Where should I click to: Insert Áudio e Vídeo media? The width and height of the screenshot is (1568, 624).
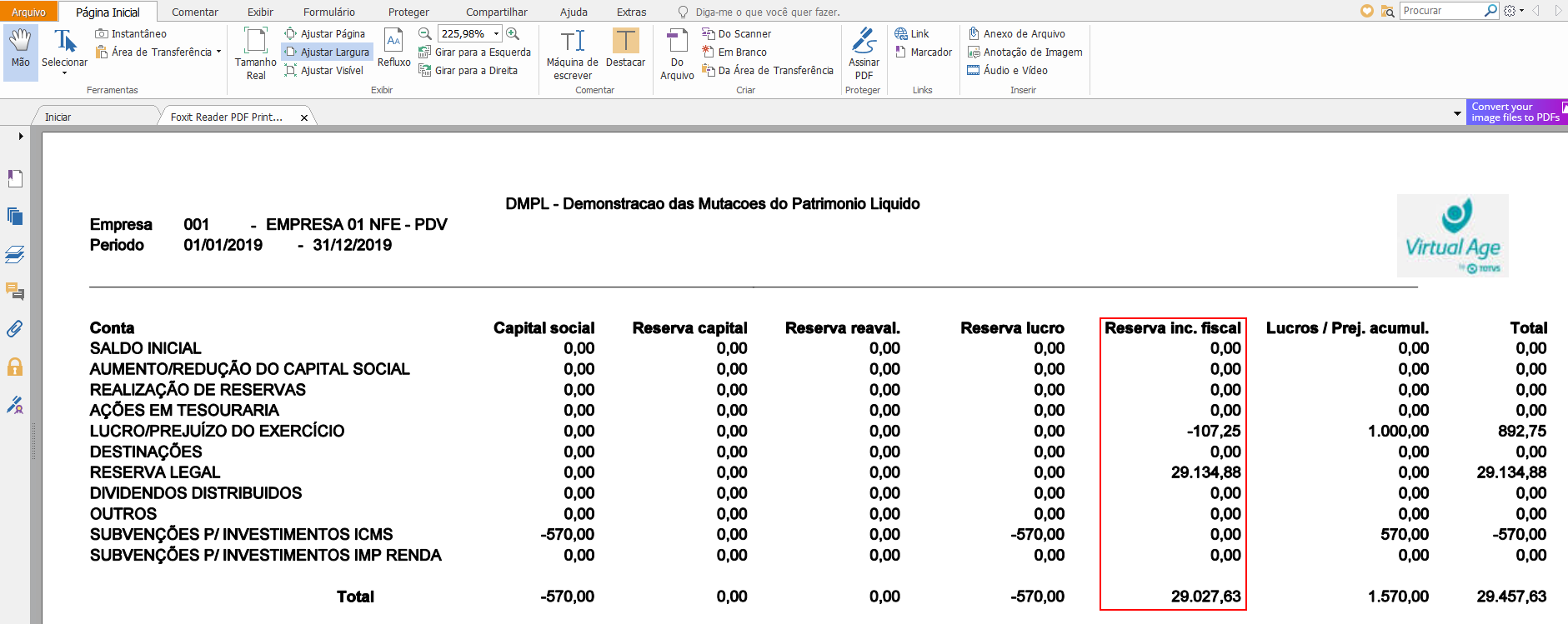tap(1007, 71)
